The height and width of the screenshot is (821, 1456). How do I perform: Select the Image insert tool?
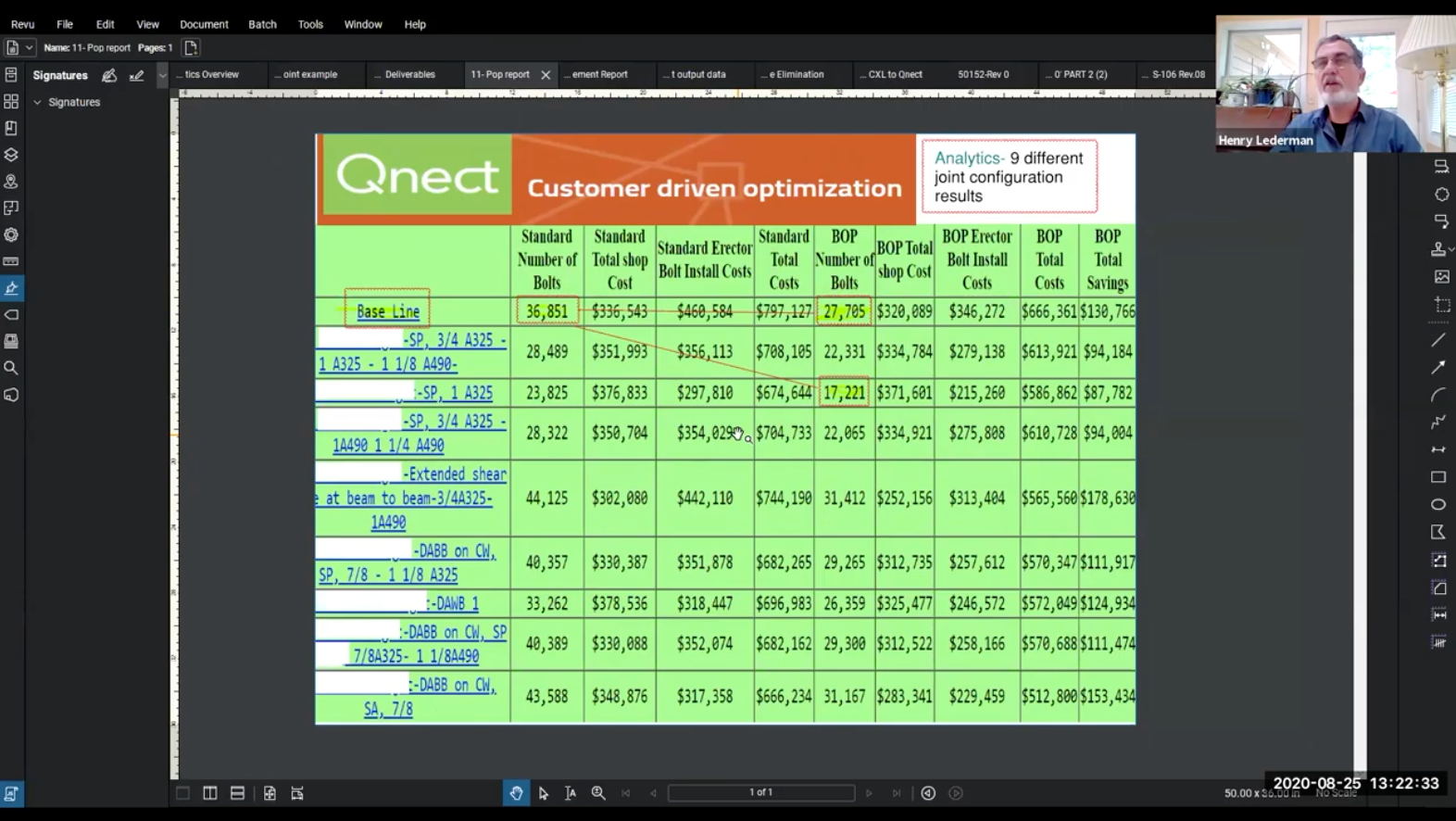[1441, 276]
